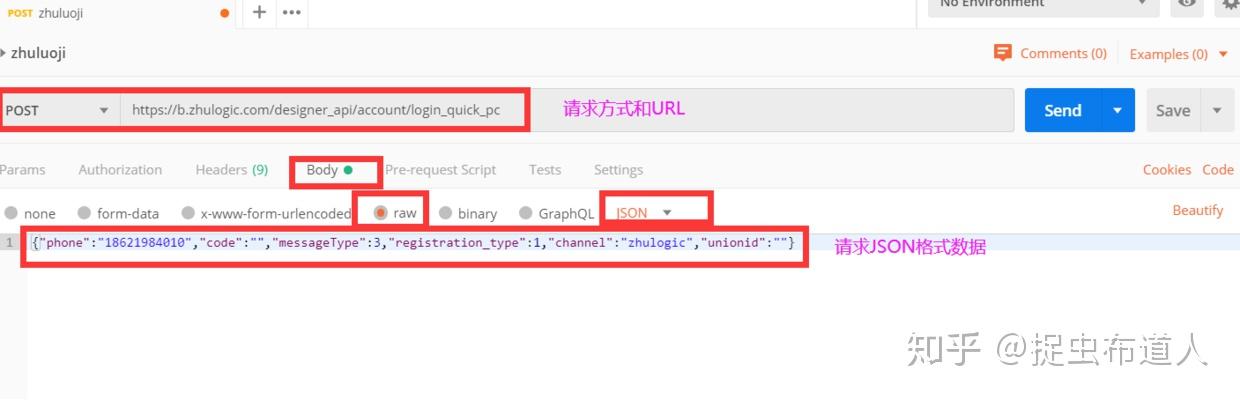
Task: Open the Cookies link
Action: [1167, 169]
